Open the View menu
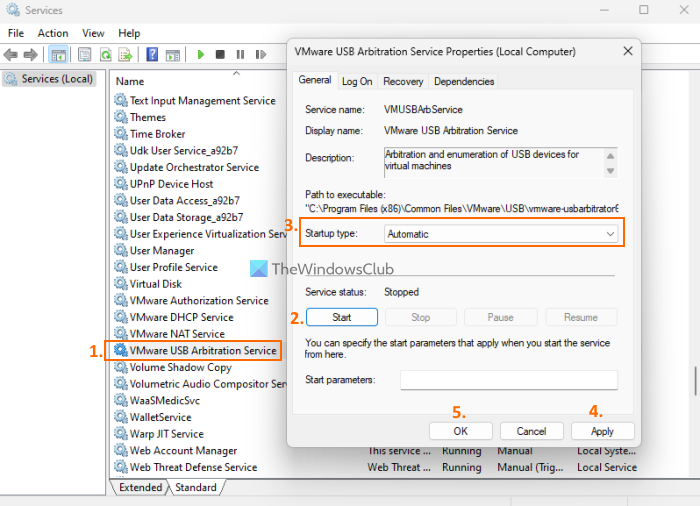Viewport: 700px width, 506px height. [x=93, y=33]
